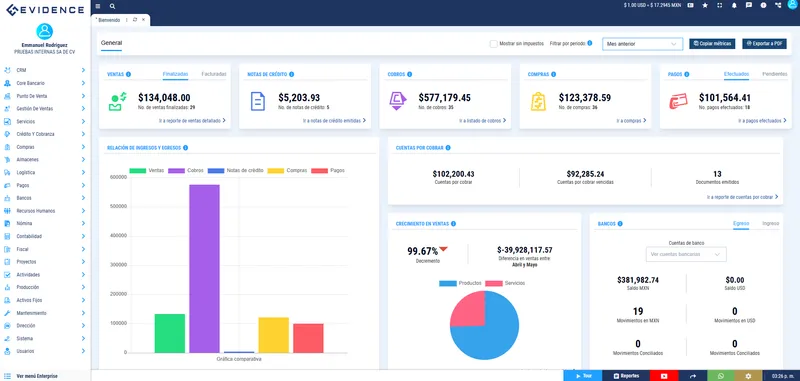Toggle the Cobros legend in chart

pyautogui.click(x=186, y=170)
